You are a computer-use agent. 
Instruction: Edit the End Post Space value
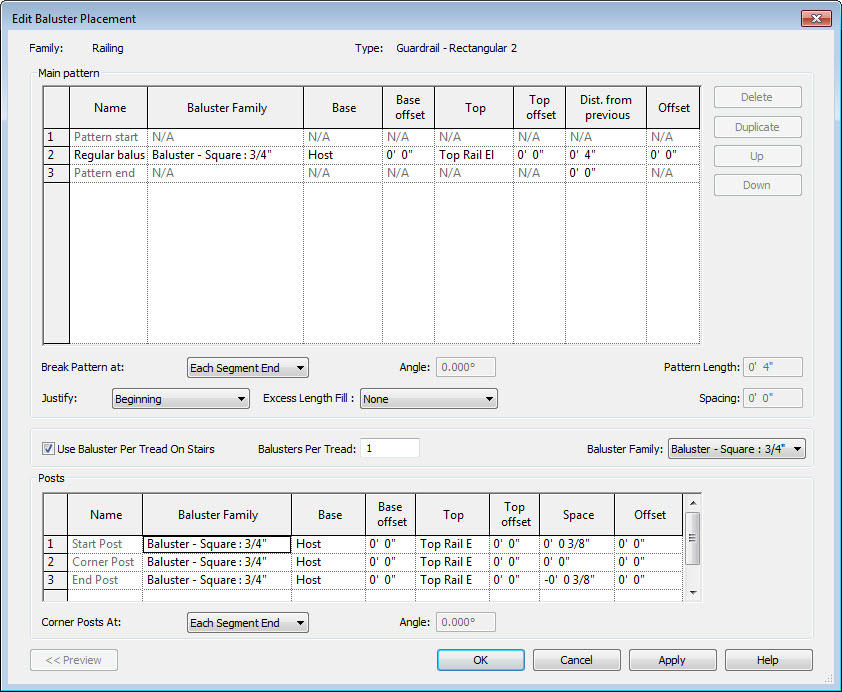pos(577,580)
